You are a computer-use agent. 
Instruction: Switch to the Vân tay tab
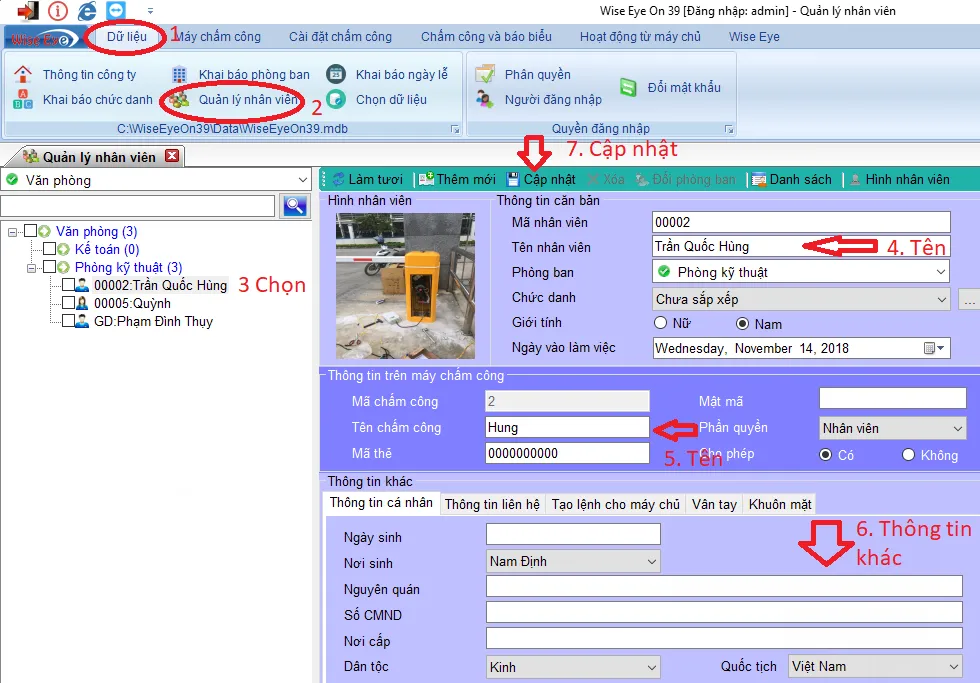(714, 505)
